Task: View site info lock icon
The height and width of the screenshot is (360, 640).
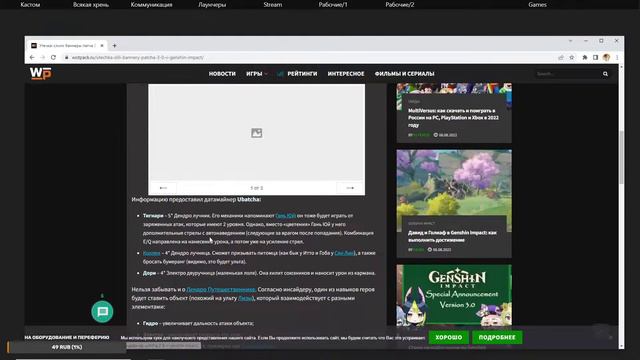Action: 67,58
